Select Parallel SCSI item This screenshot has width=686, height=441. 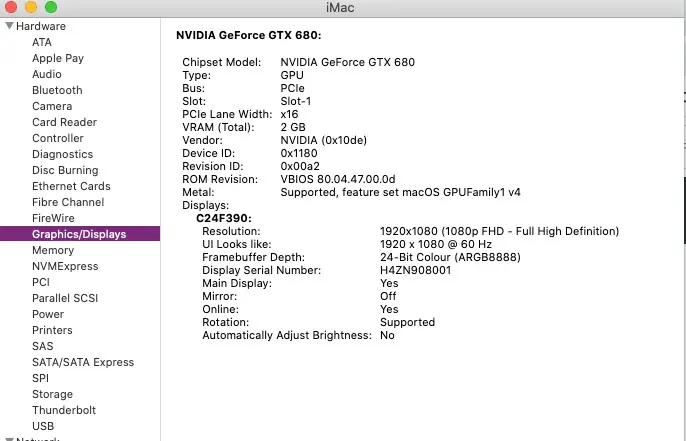point(65,298)
